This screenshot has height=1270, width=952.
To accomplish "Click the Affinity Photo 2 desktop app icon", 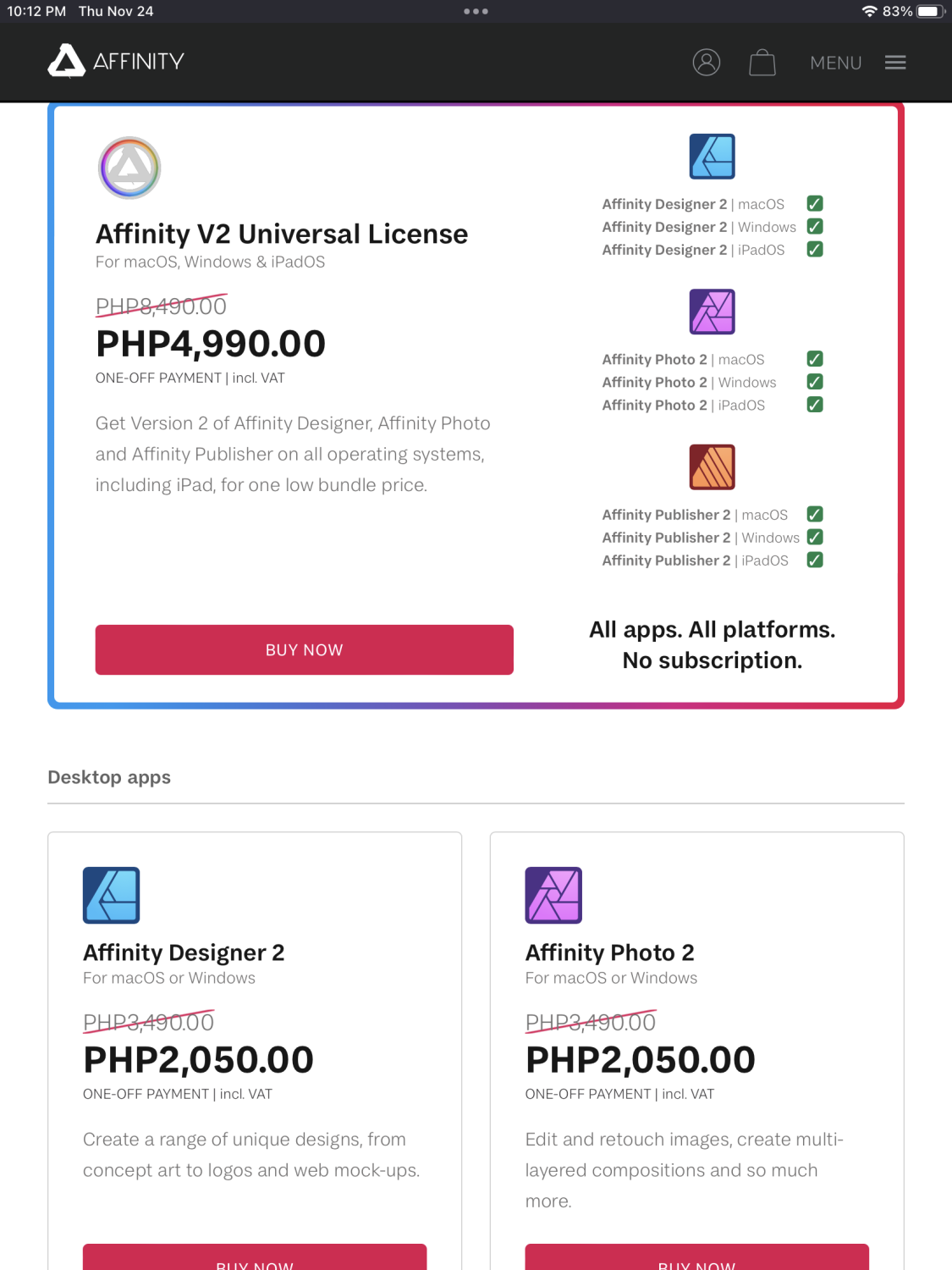I will pos(554,895).
